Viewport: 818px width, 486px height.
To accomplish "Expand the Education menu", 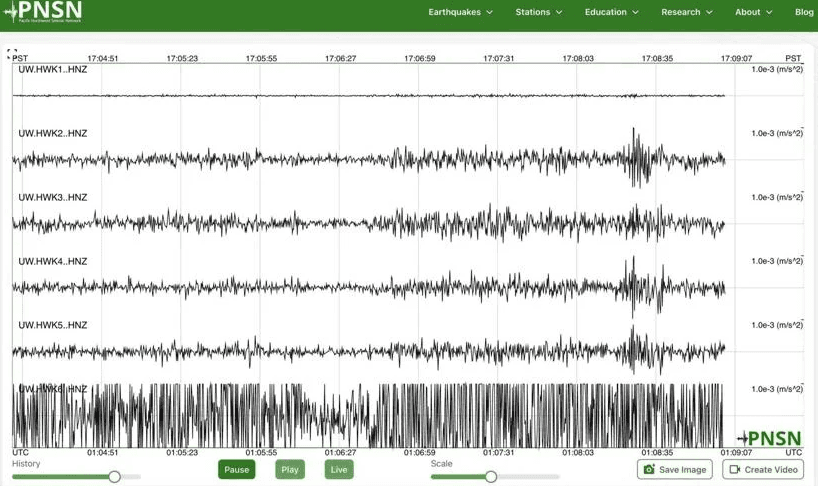I will [x=612, y=13].
